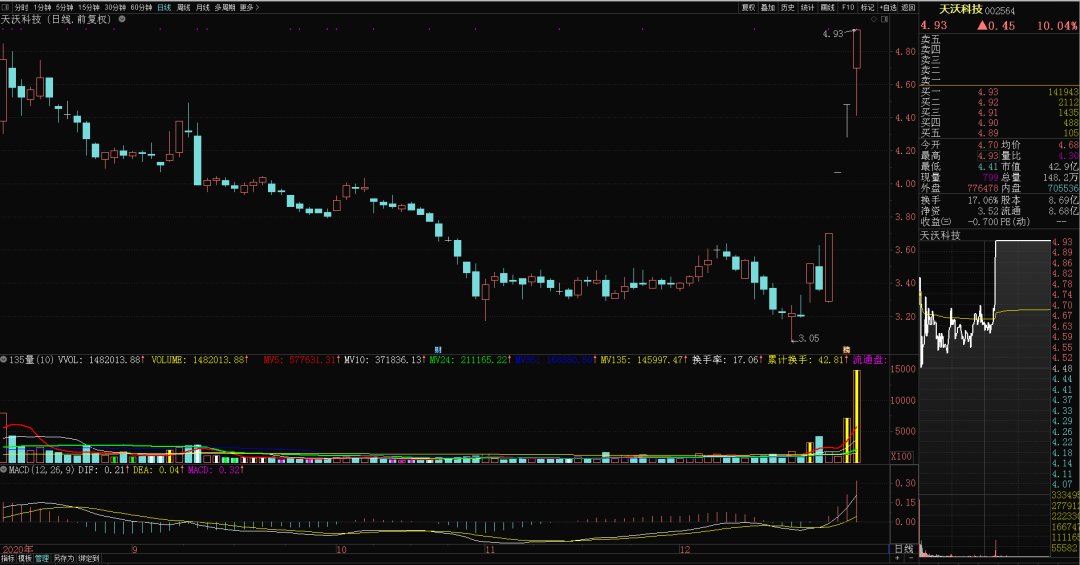The width and height of the screenshot is (1080, 565).
Task: Click the 买二 4.92 bid row
Action: pos(1000,102)
